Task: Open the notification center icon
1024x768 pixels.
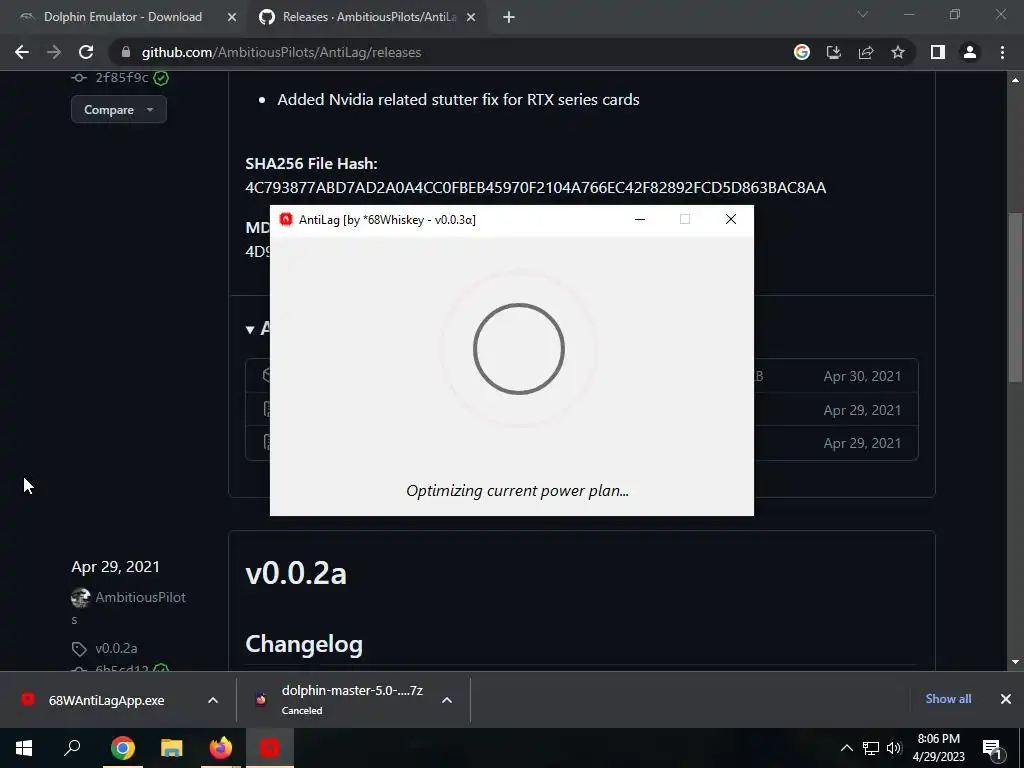Action: click(x=993, y=748)
